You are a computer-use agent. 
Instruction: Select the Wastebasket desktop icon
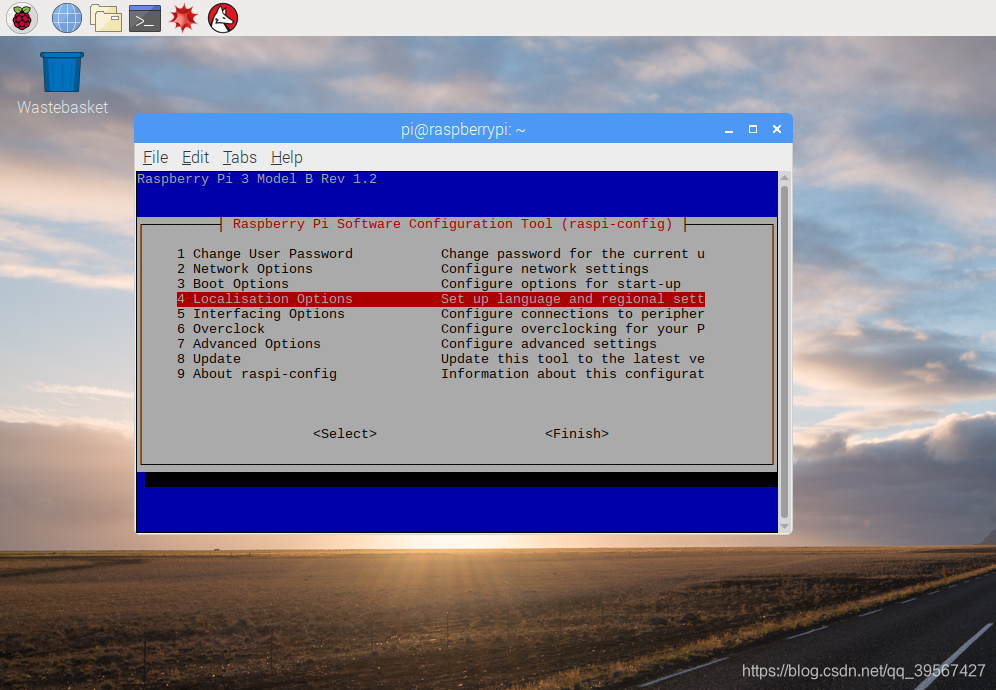tap(62, 84)
